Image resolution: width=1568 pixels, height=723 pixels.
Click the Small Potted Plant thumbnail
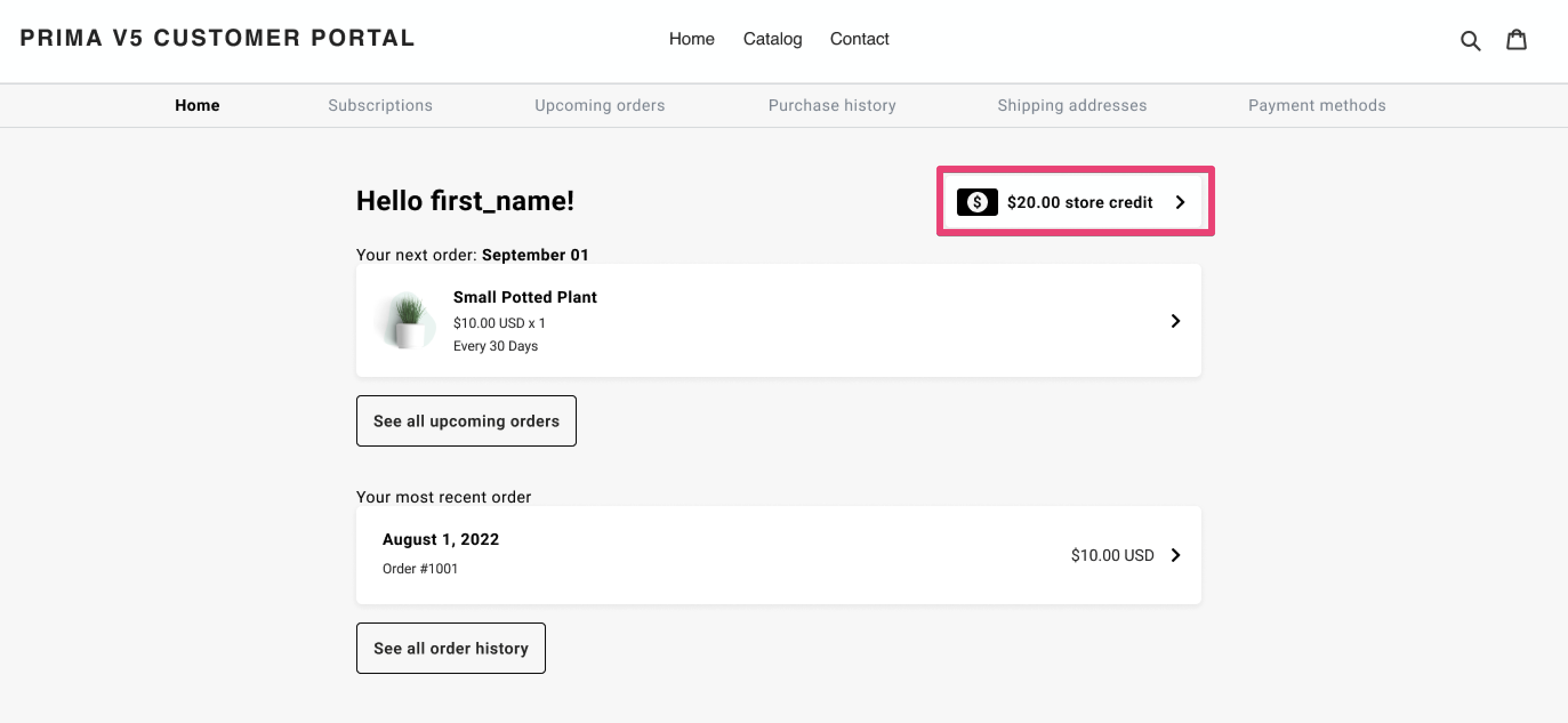click(x=408, y=321)
